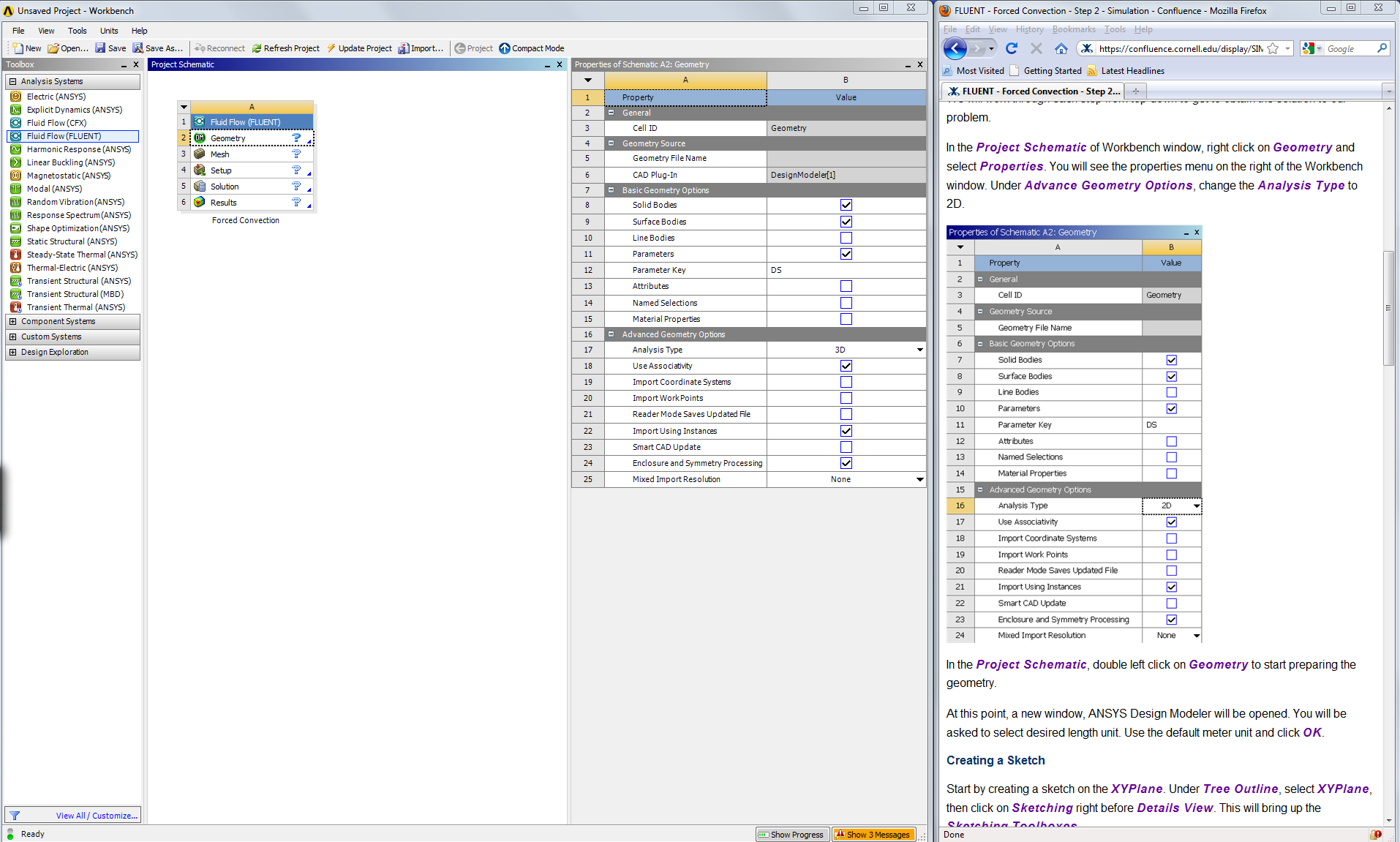Click the Show Progress button
Image resolution: width=1400 pixels, height=842 pixels.
click(x=791, y=835)
